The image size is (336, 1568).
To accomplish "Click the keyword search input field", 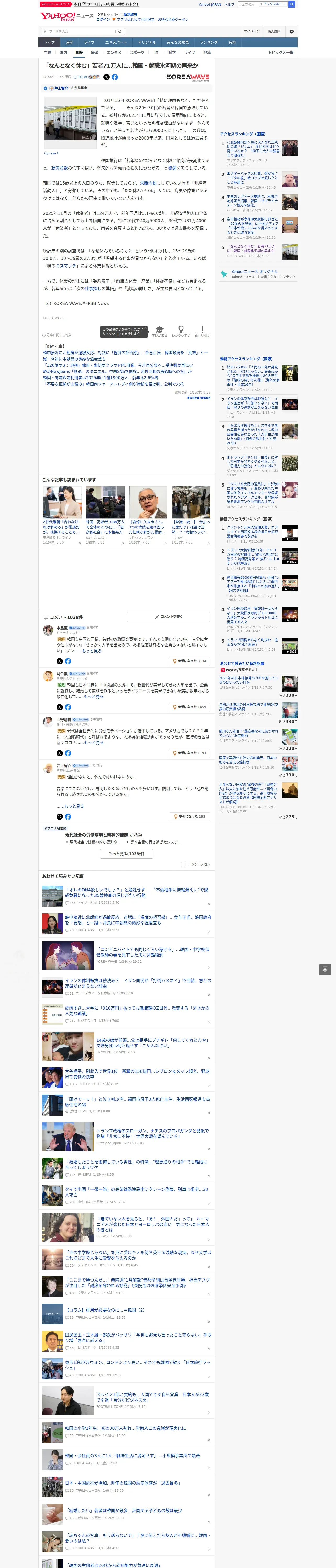I will point(79,32).
